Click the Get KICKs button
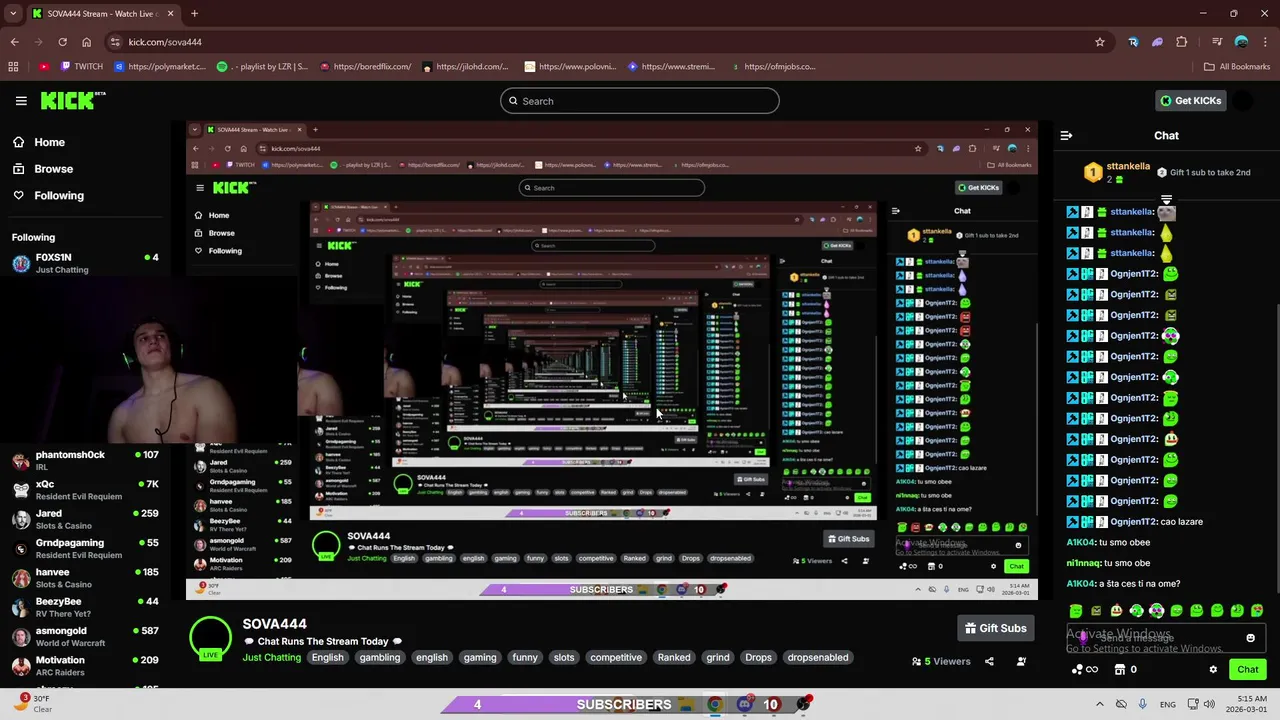The width and height of the screenshot is (1280, 720). (x=1190, y=101)
